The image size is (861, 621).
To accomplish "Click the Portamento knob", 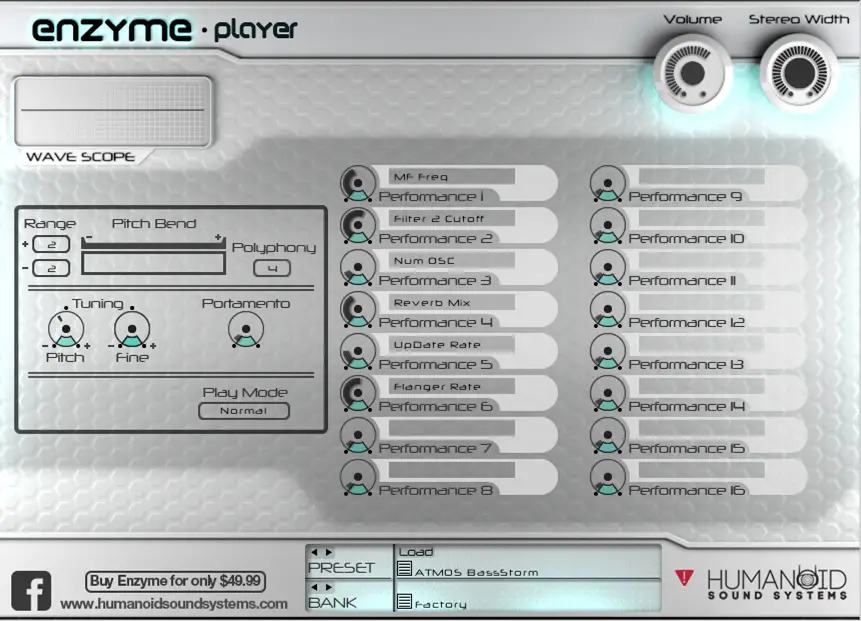I will pyautogui.click(x=246, y=329).
